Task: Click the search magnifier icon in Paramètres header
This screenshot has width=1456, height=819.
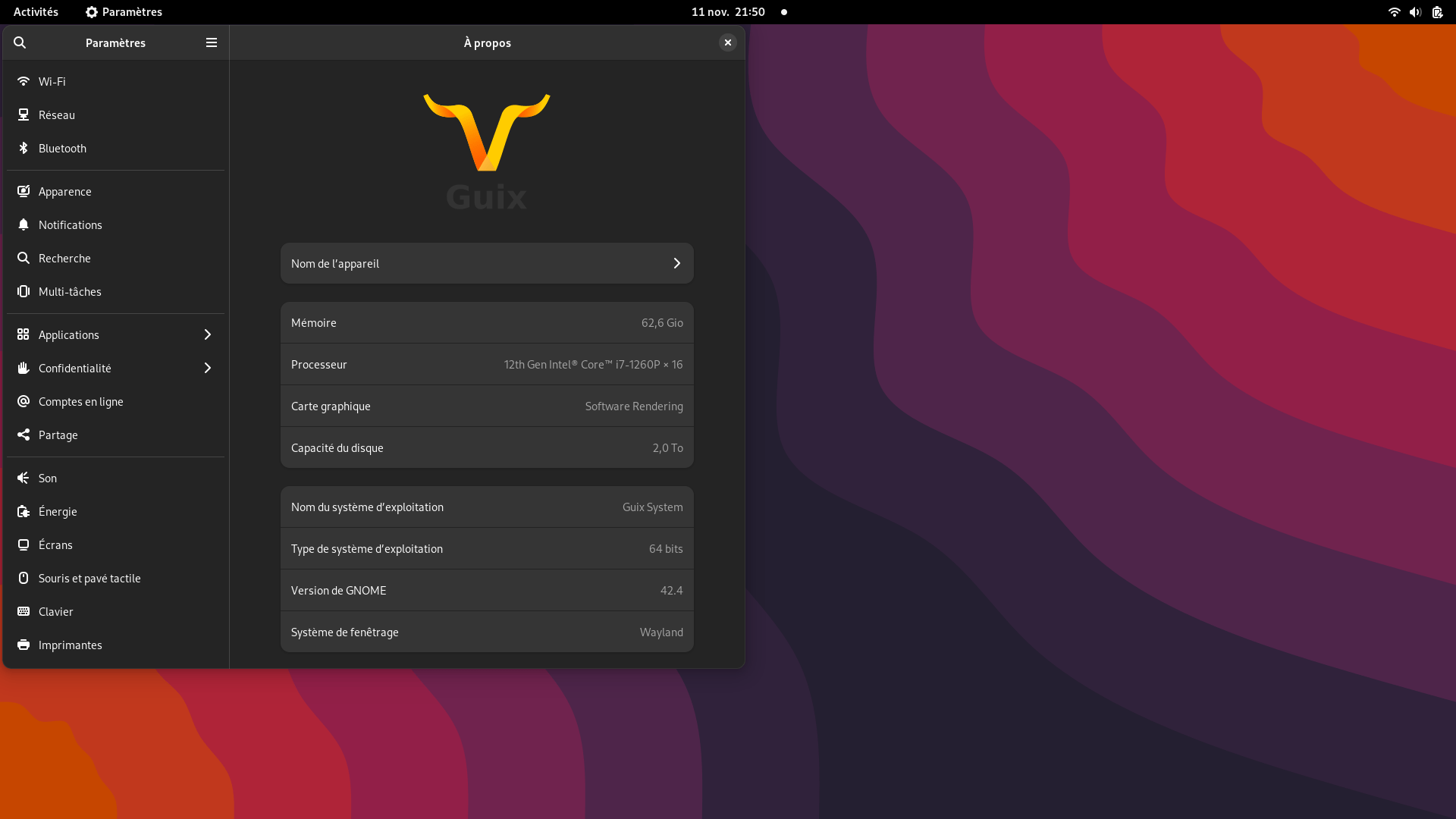Action: pos(20,42)
